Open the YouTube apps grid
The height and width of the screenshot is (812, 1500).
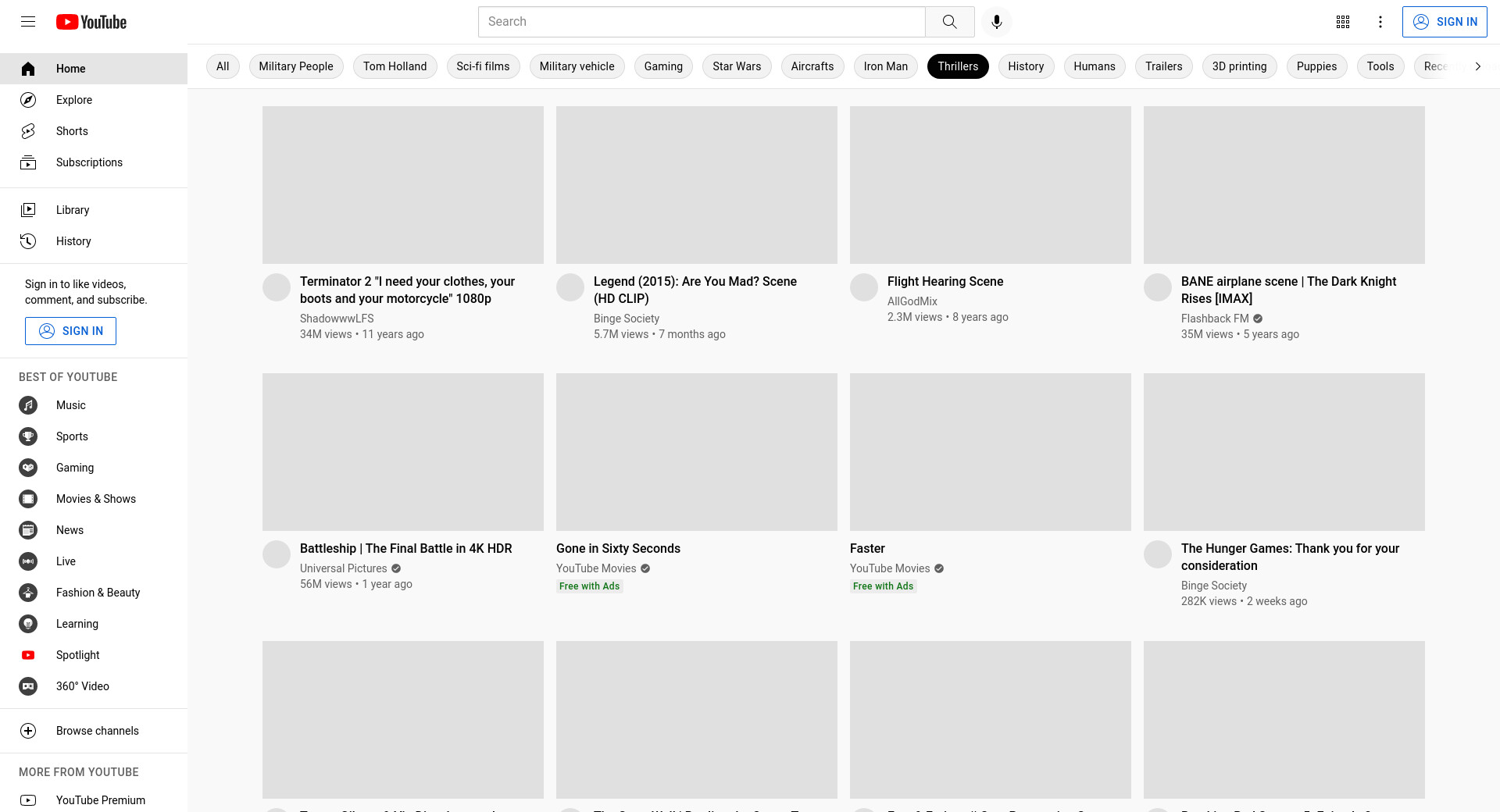pyautogui.click(x=1343, y=22)
